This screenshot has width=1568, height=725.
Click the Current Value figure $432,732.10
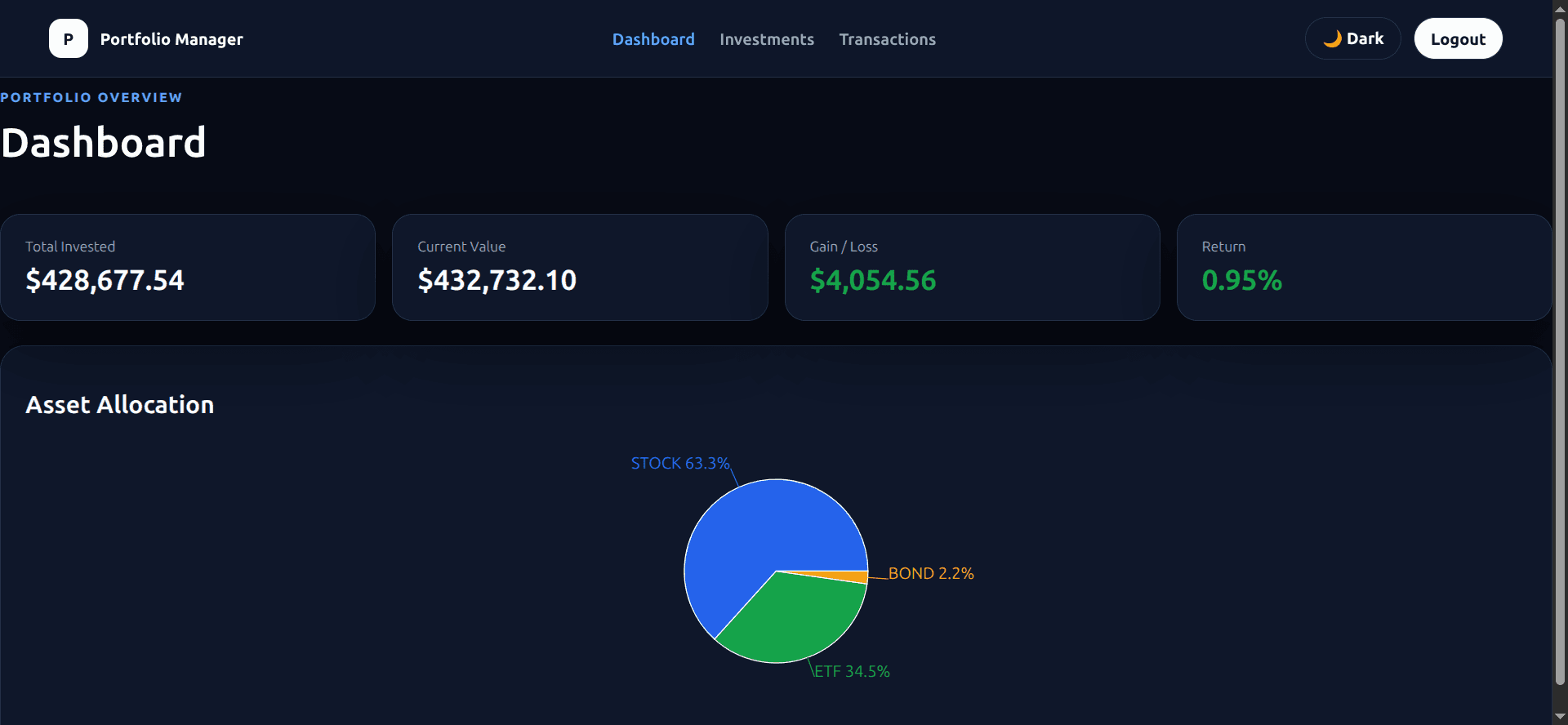click(497, 280)
